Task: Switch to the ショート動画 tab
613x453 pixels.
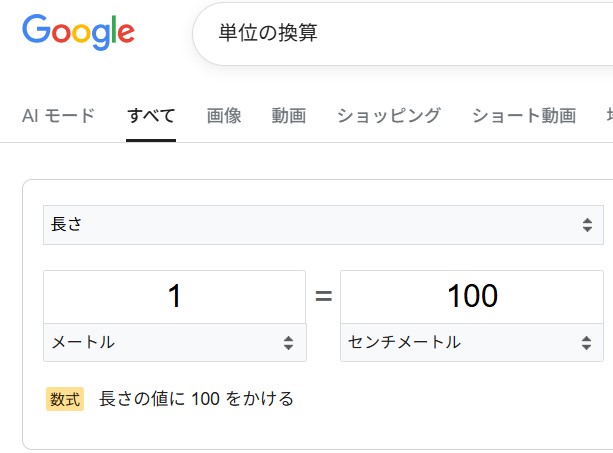Action: pyautogui.click(x=524, y=115)
